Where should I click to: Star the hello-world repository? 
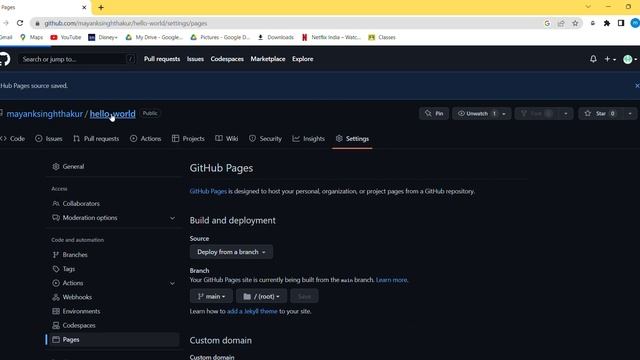[600, 113]
